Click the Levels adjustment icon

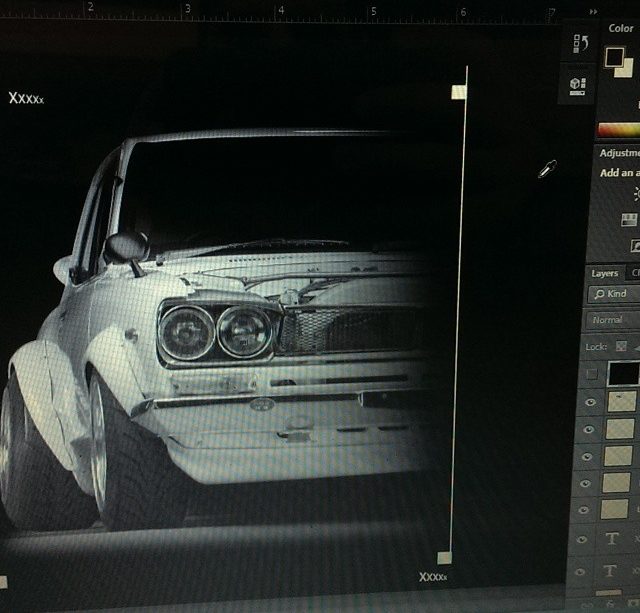[630, 220]
